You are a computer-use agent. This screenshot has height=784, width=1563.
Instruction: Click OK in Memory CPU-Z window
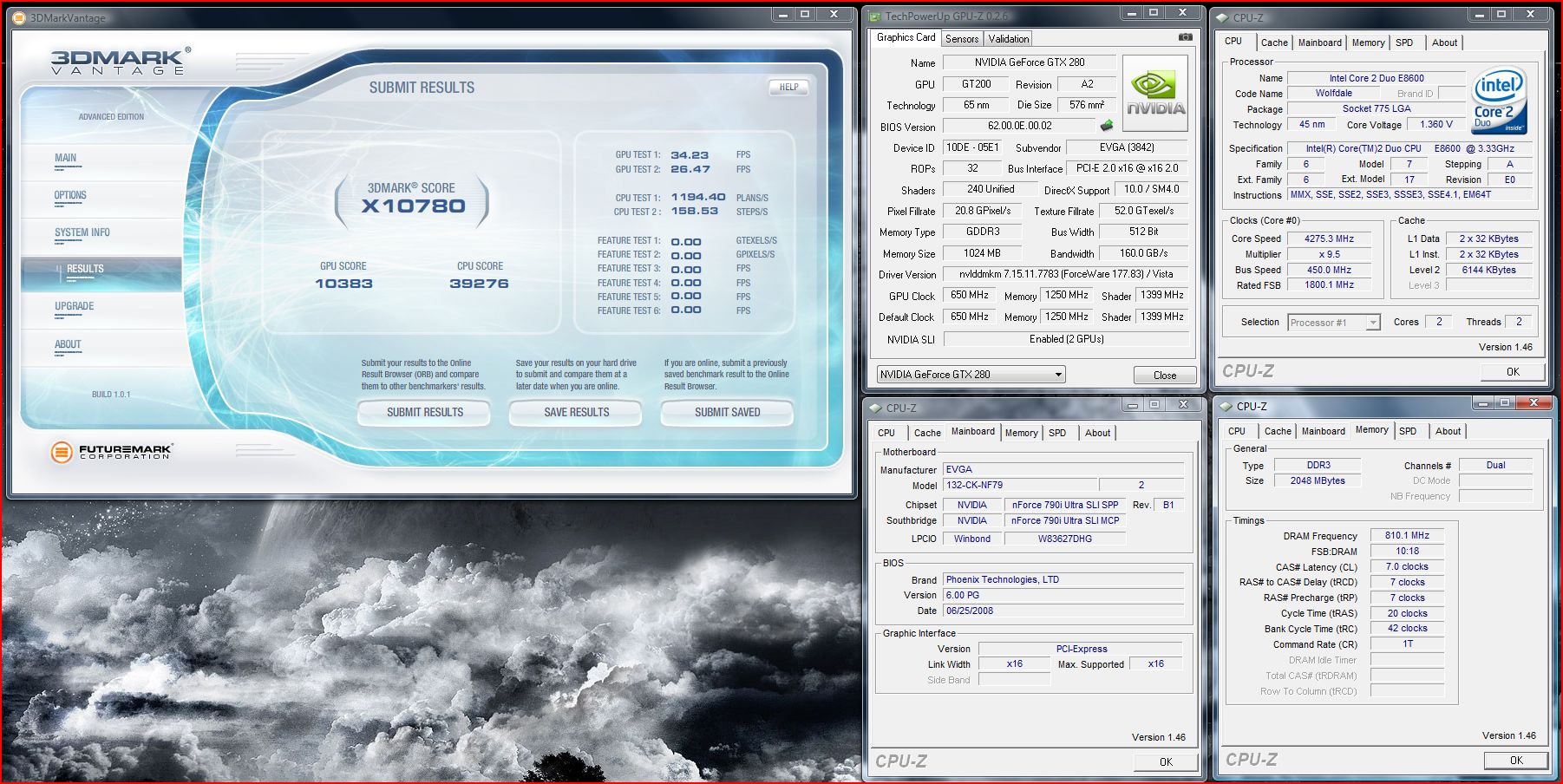click(x=1516, y=760)
